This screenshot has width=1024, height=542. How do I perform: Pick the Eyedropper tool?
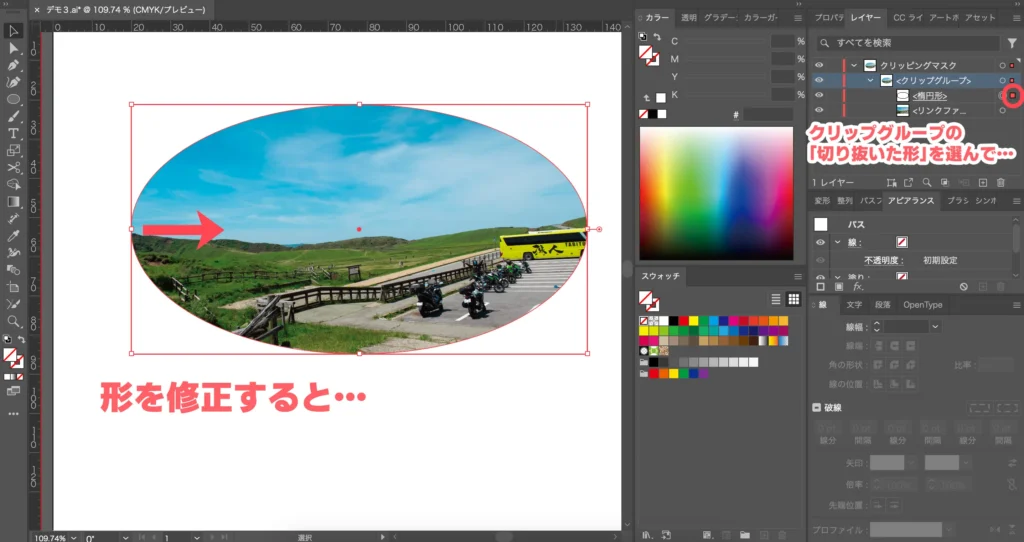click(x=14, y=236)
